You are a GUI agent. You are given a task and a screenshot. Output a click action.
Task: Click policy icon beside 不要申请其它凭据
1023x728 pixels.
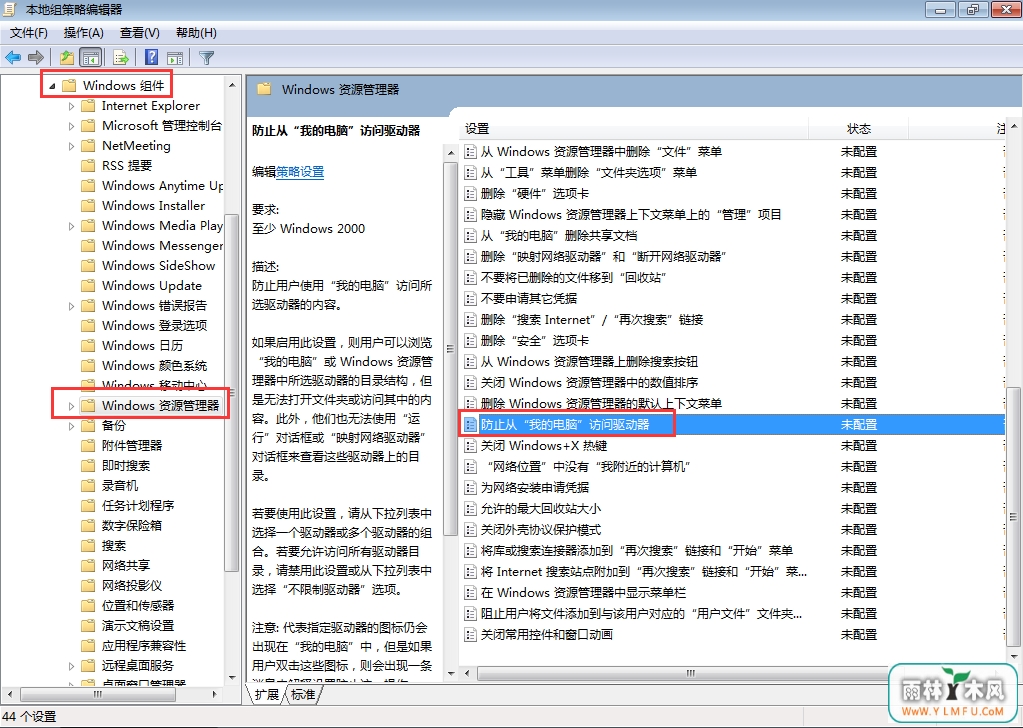(x=470, y=299)
